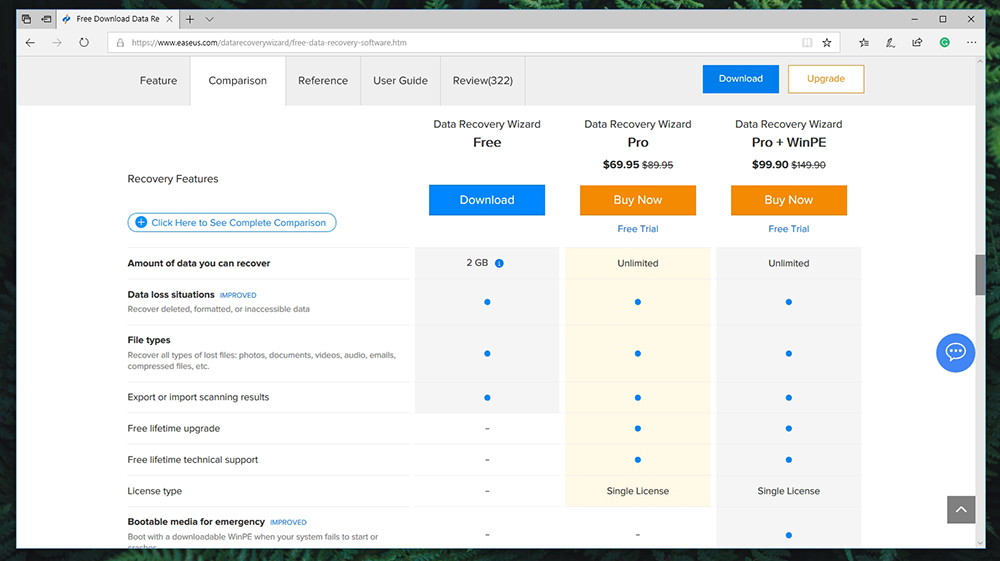The image size is (1000, 561).
Task: Click the site lock icon
Action: [x=120, y=43]
